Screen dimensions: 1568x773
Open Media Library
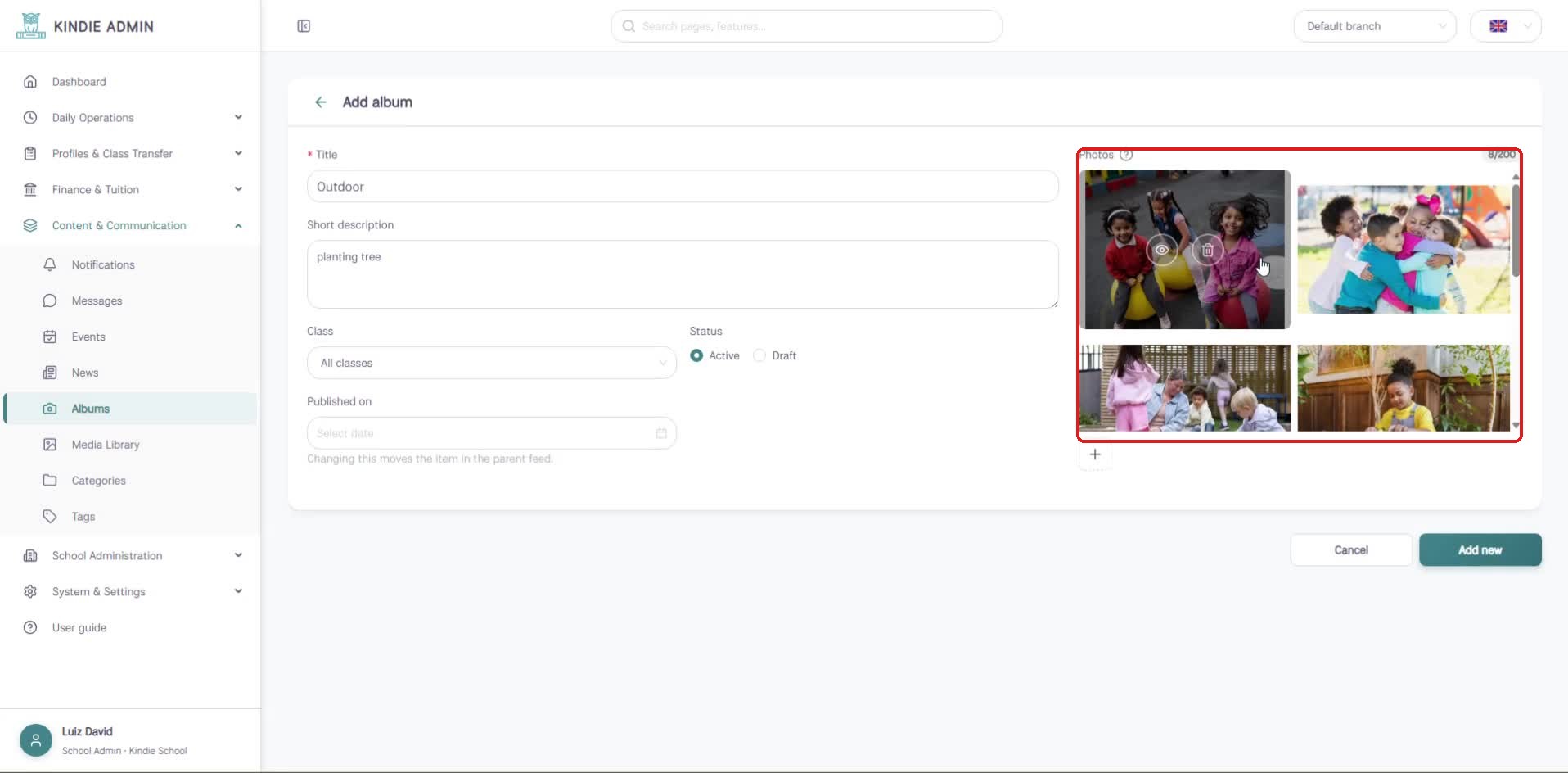[106, 445]
